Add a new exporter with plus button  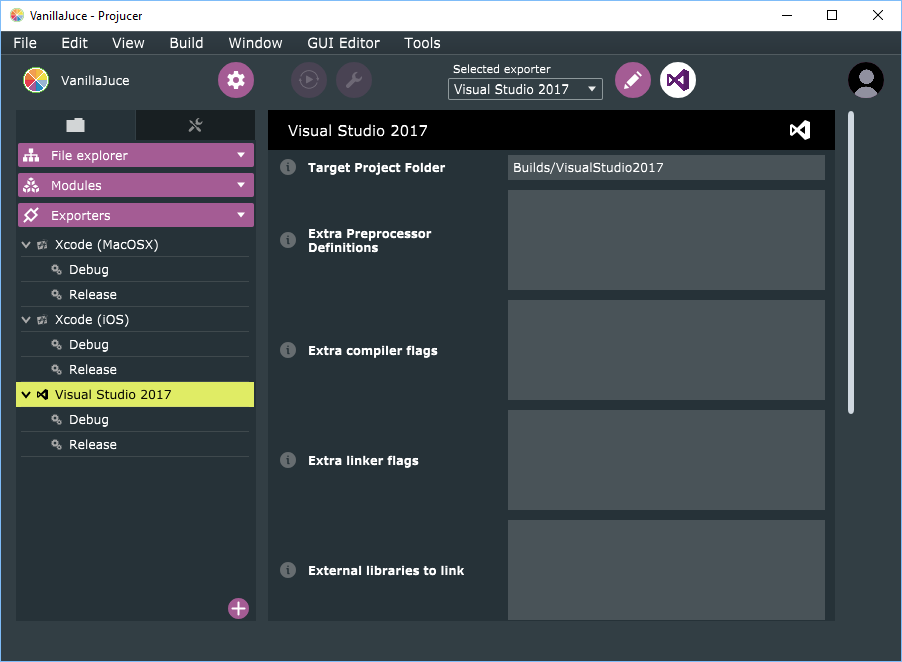point(238,608)
